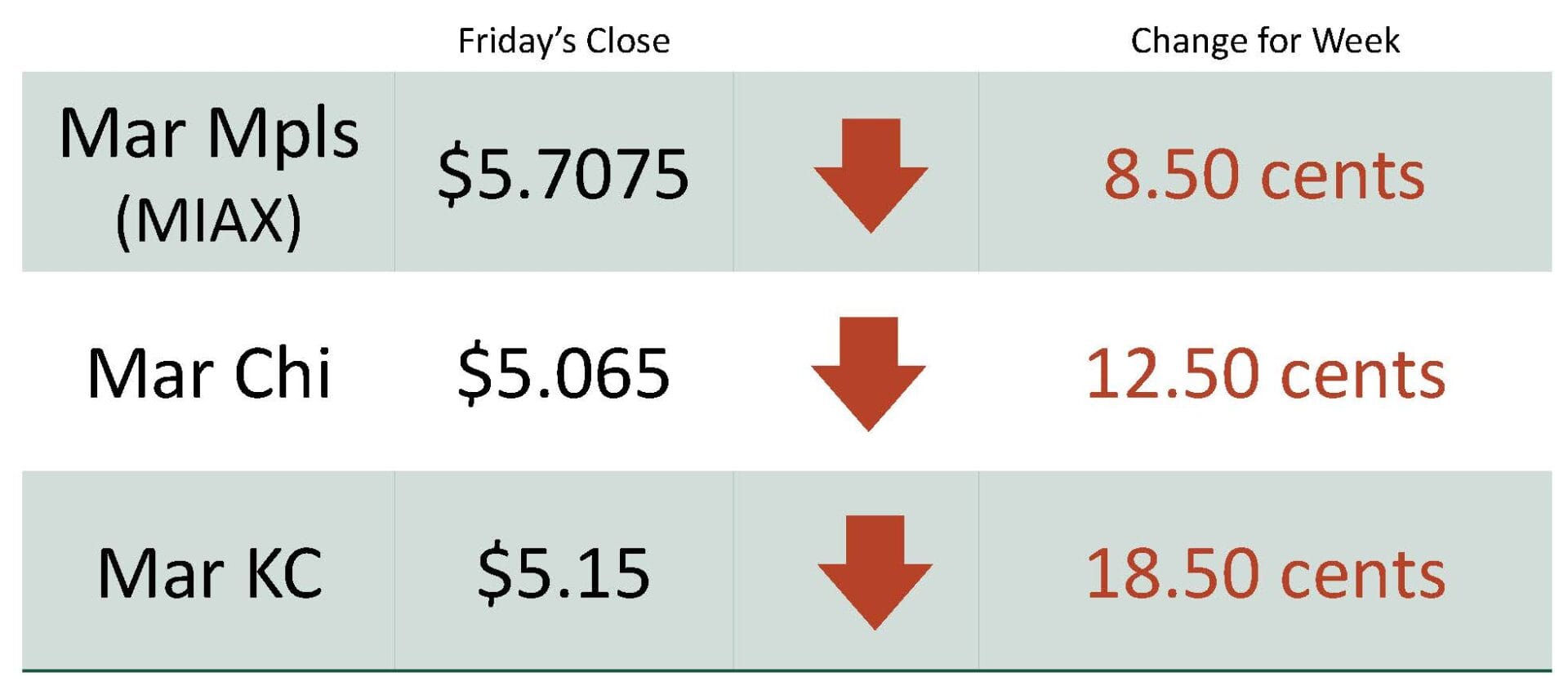Select the $5.065 closing price

[563, 373]
